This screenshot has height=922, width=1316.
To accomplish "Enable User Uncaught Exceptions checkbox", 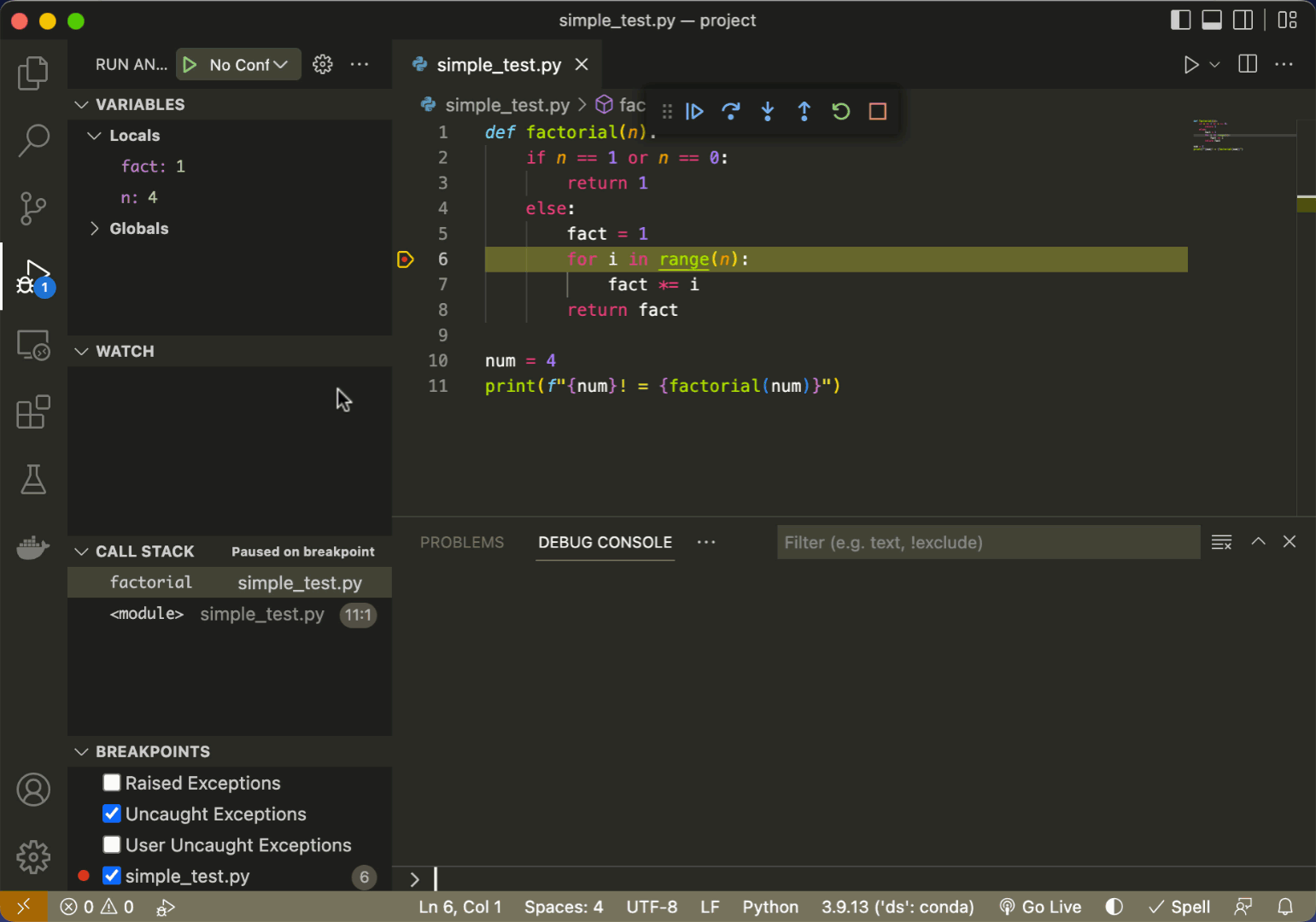I will tap(112, 844).
